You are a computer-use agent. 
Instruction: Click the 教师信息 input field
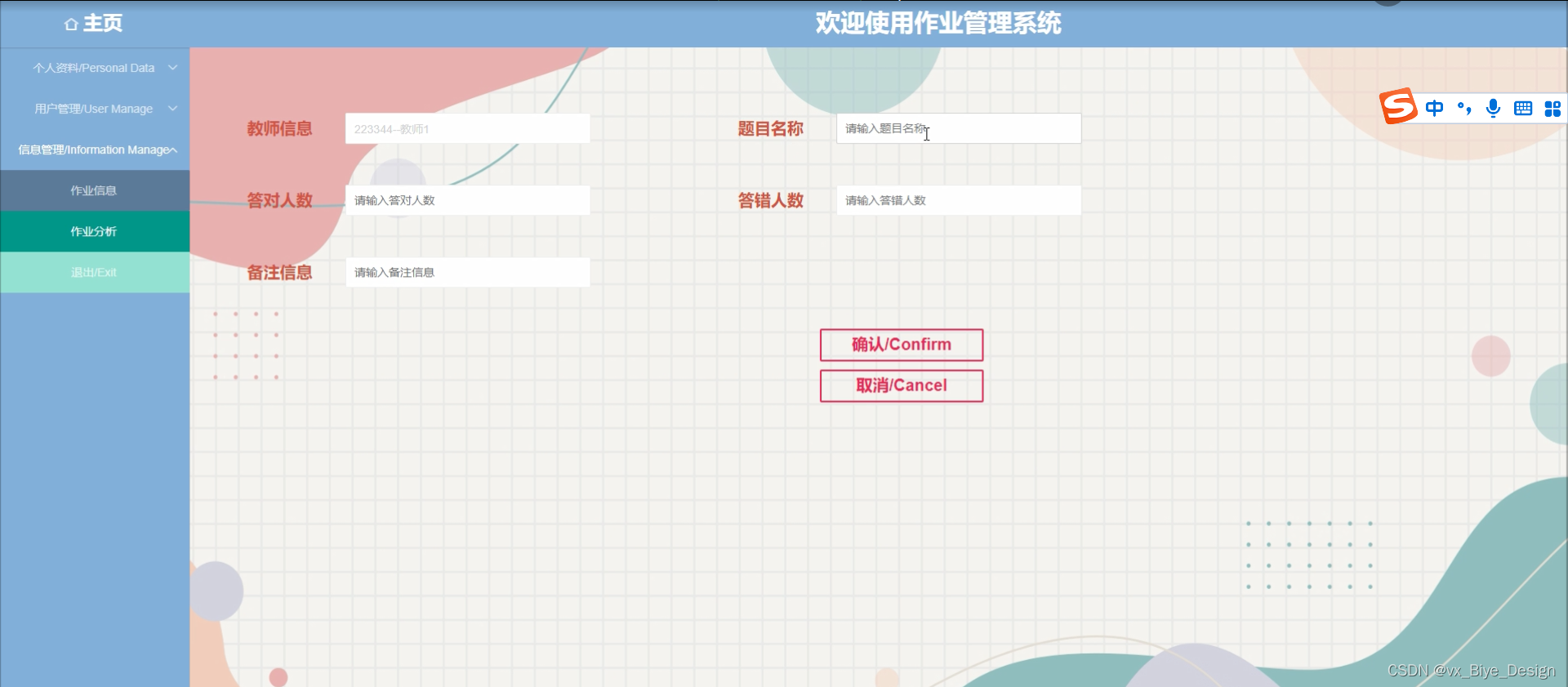click(467, 128)
